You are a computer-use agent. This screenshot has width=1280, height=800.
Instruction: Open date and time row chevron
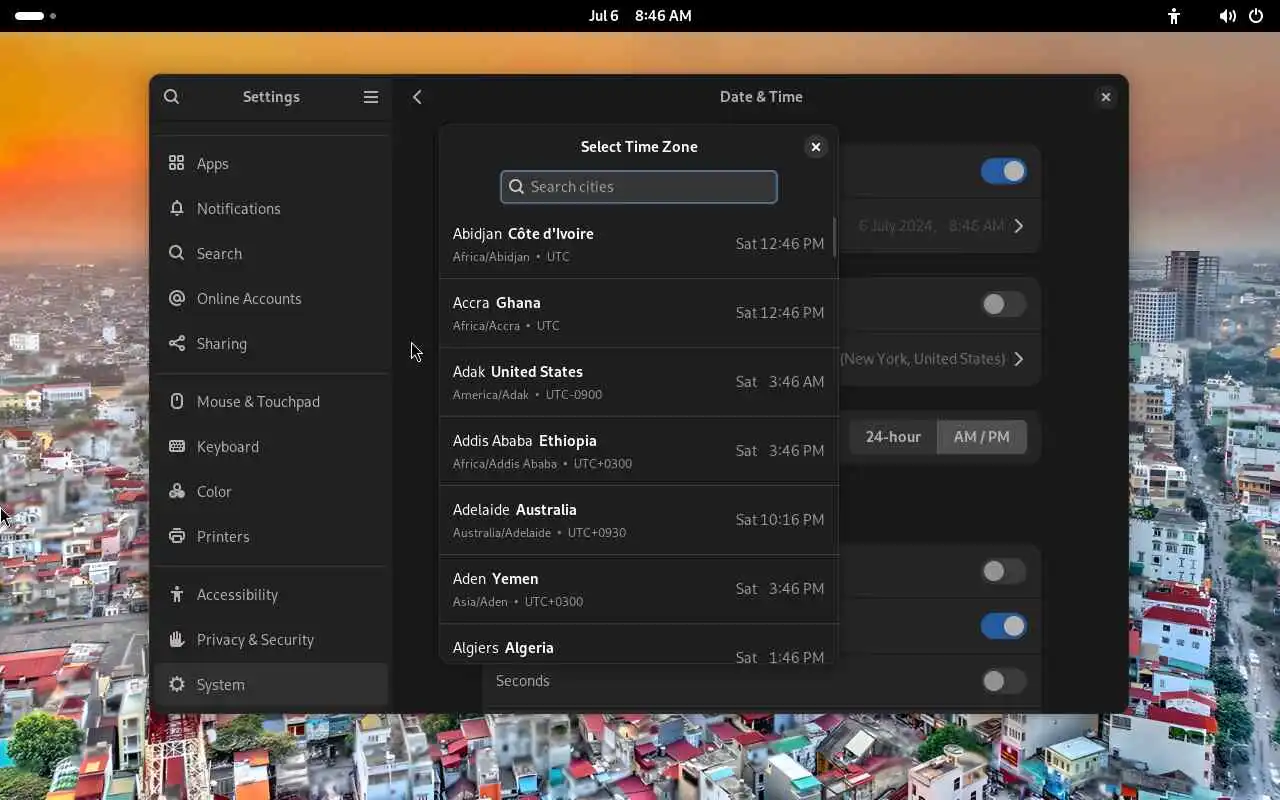click(x=1019, y=226)
